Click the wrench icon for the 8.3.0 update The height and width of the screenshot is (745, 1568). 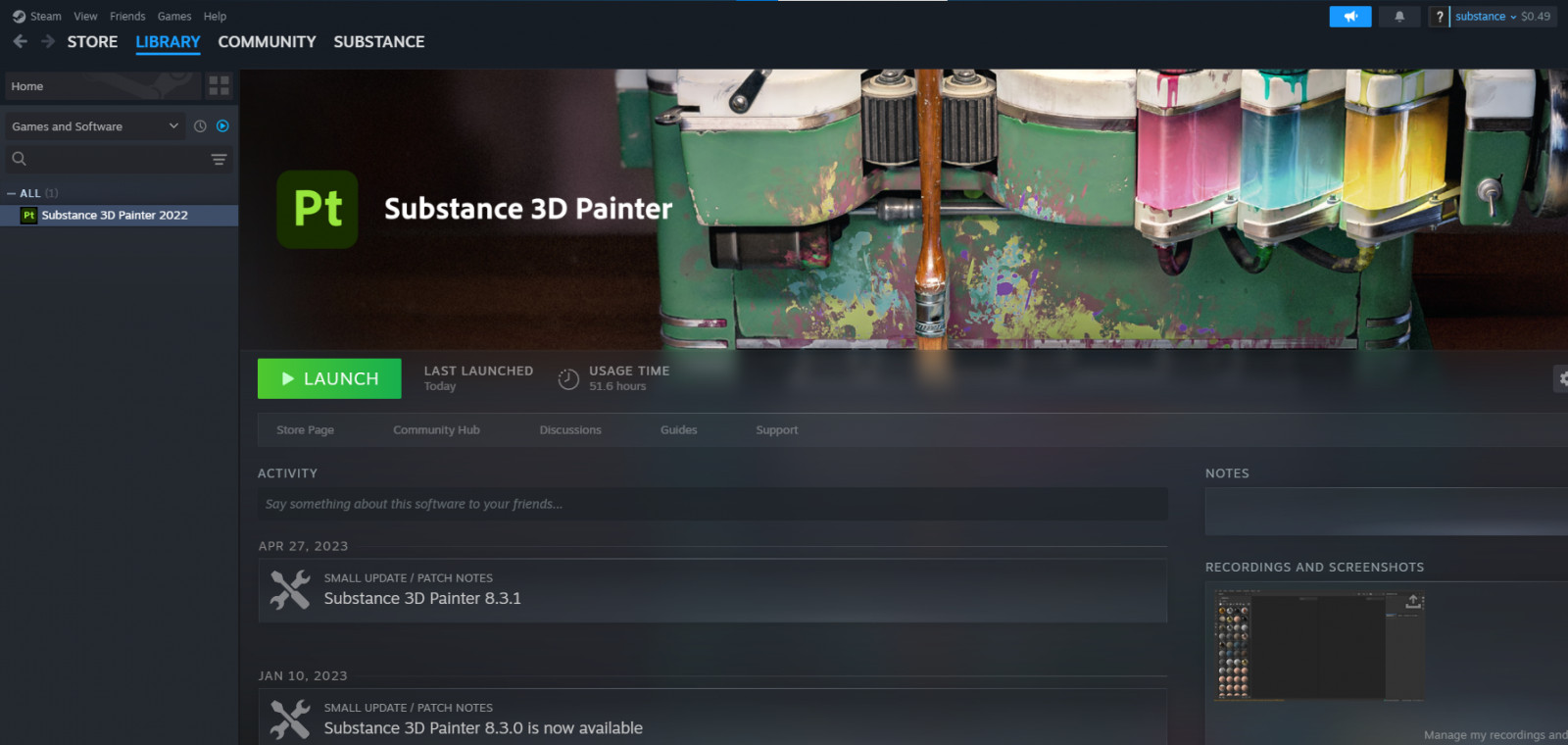(x=290, y=720)
